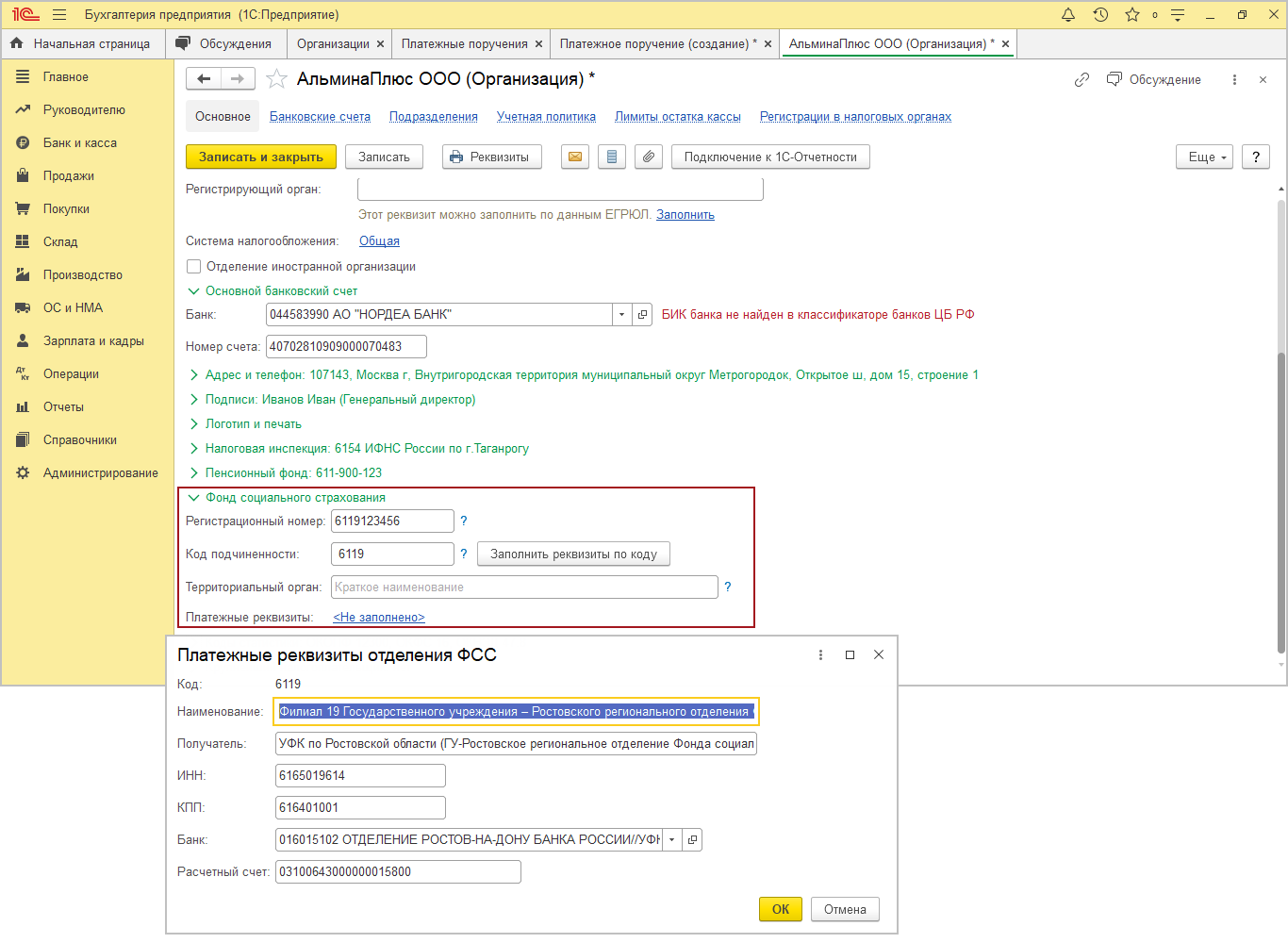Add organization to favorites star
Image resolution: width=1288 pixels, height=943 pixels.
tap(276, 79)
